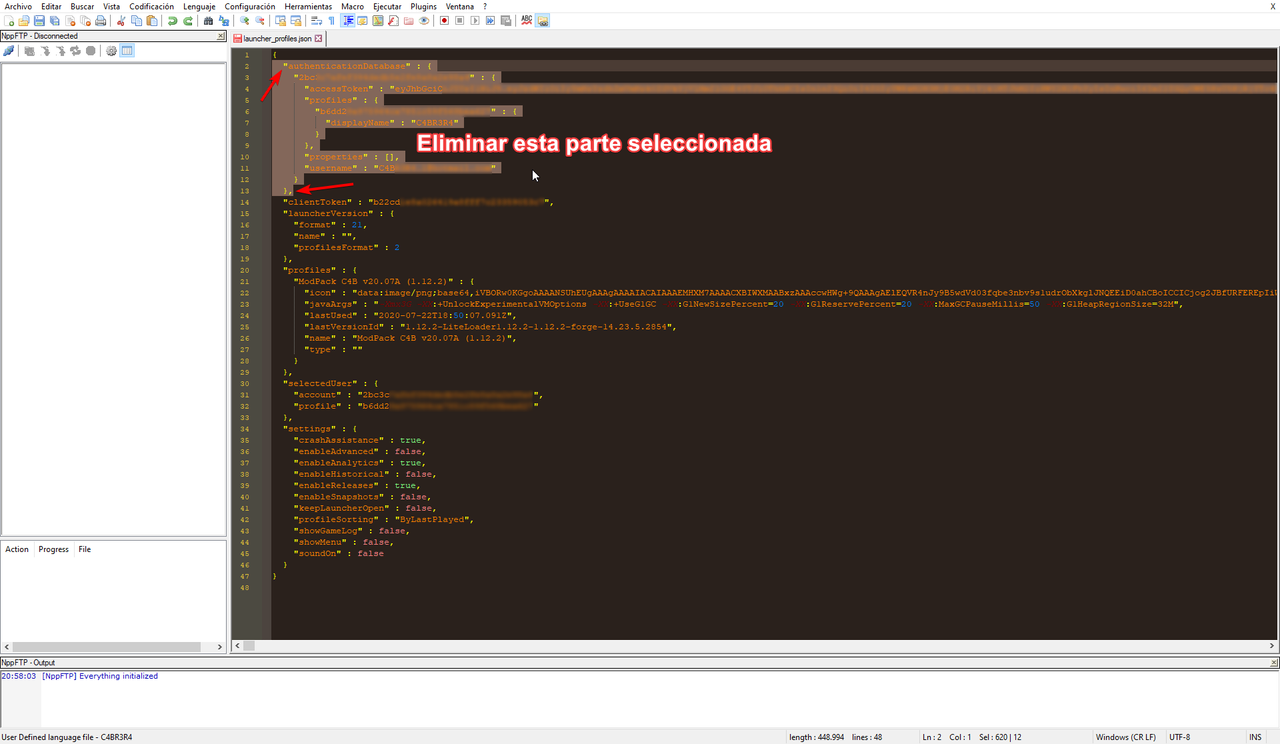
Task: Click the Redo toolbar icon
Action: point(188,20)
